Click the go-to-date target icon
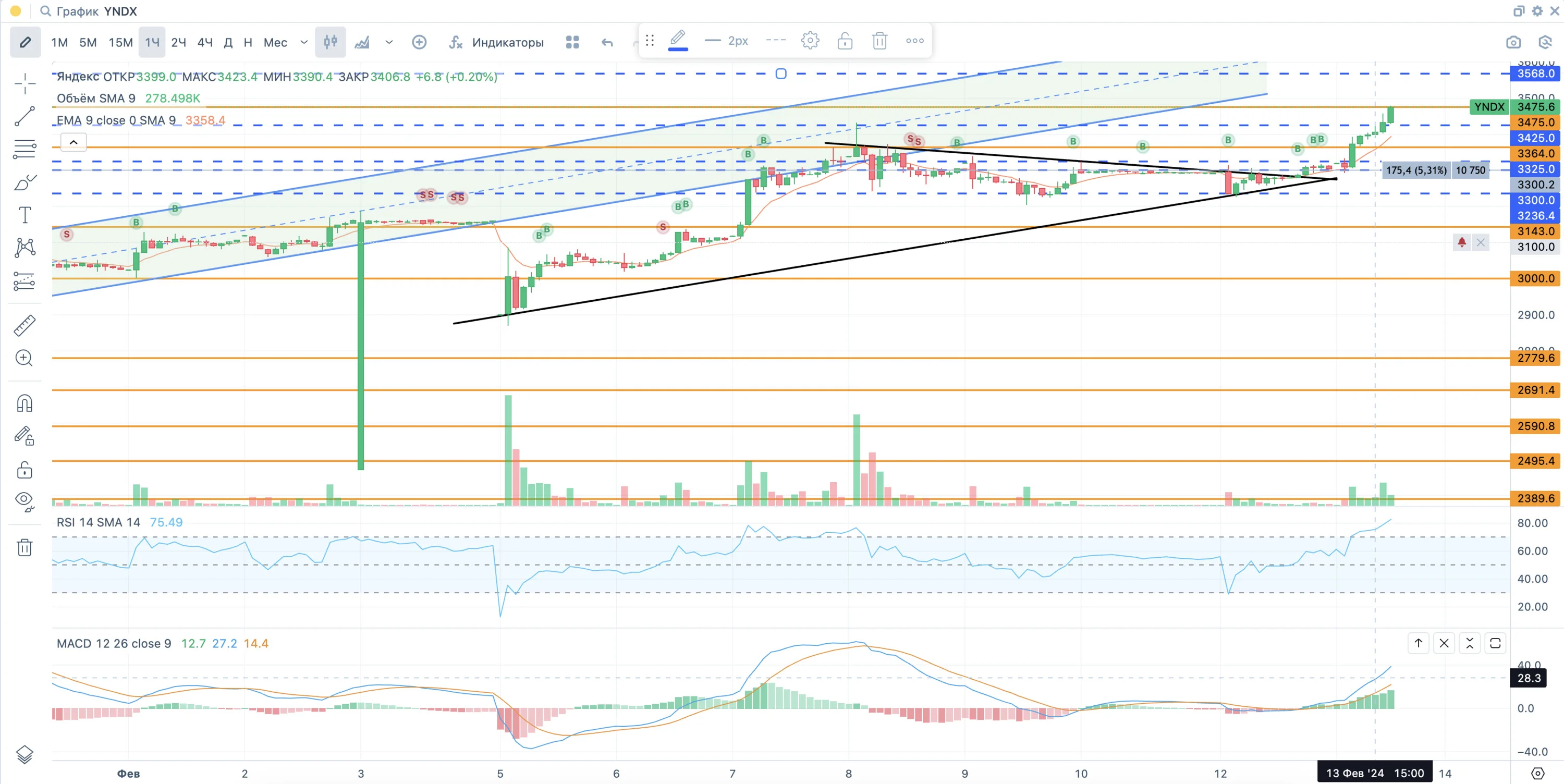 click(x=1537, y=773)
